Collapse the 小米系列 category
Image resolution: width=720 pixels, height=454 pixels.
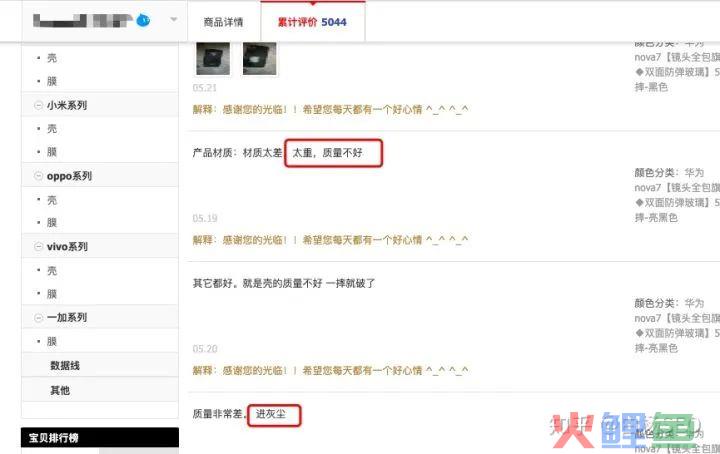(x=39, y=105)
